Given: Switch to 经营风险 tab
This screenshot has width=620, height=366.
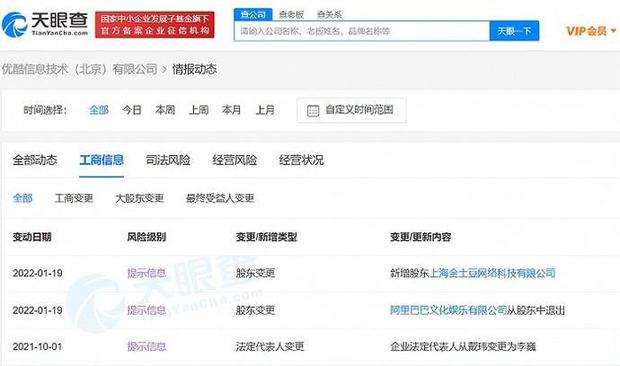Looking at the screenshot, I should [234, 160].
